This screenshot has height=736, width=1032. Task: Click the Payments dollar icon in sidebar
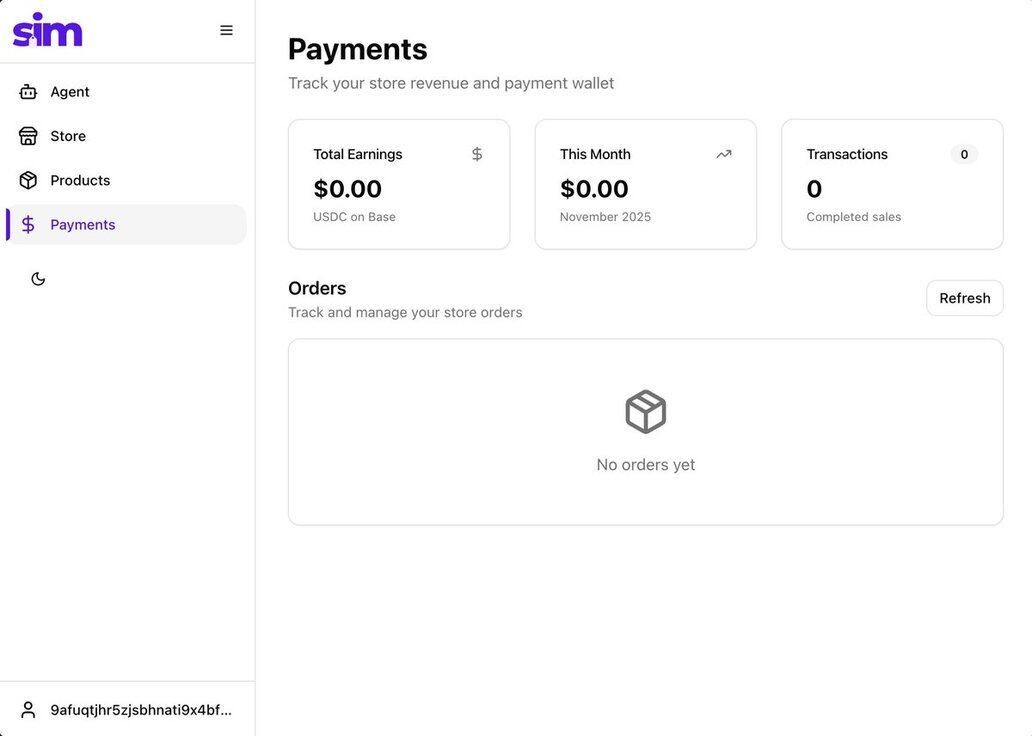(28, 225)
